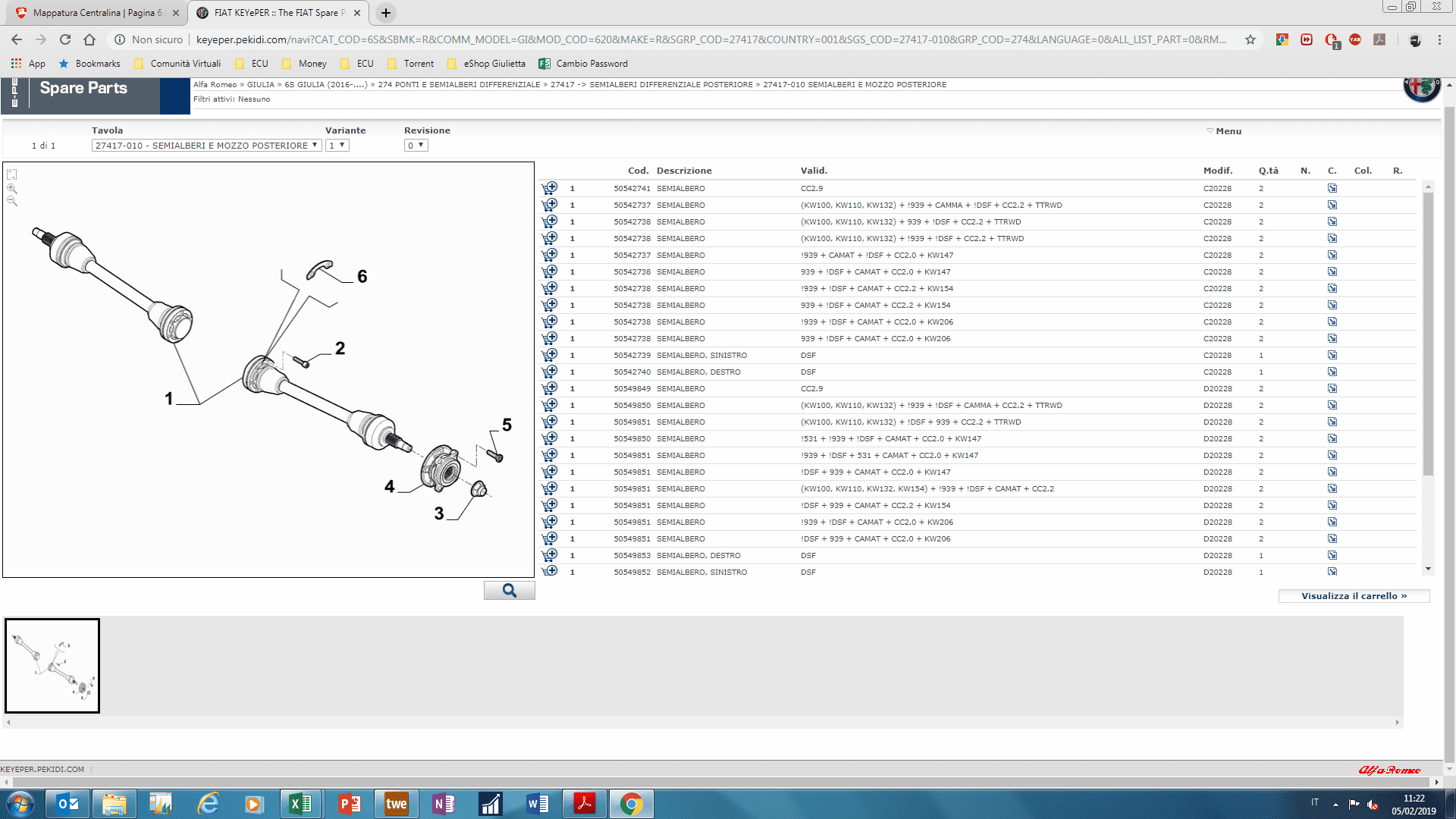Click Alfa Romeo red logo at bottom

tap(1389, 770)
